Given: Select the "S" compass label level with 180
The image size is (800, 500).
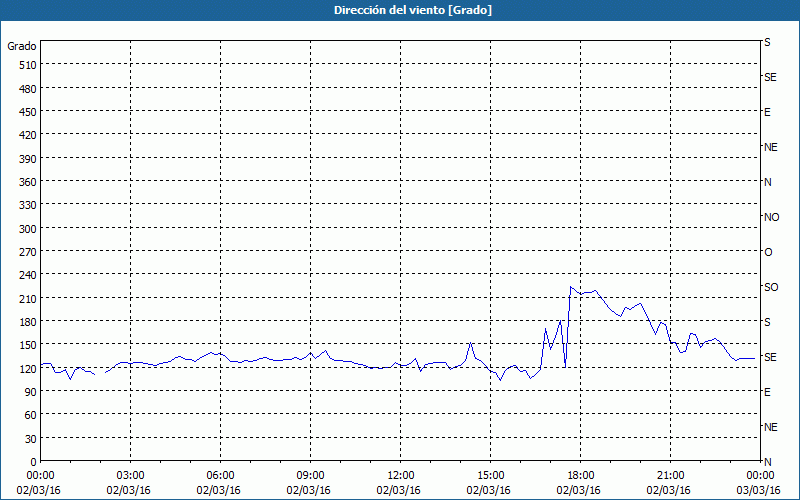Looking at the screenshot, I should pyautogui.click(x=767, y=322).
